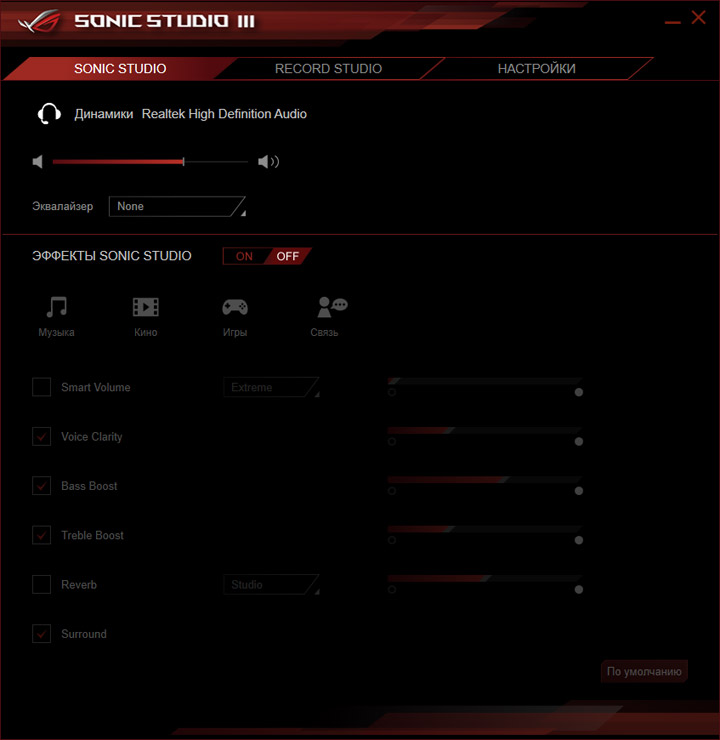The image size is (720, 740).
Task: Adjust the Smart Volume level slider
Action: (x=485, y=381)
